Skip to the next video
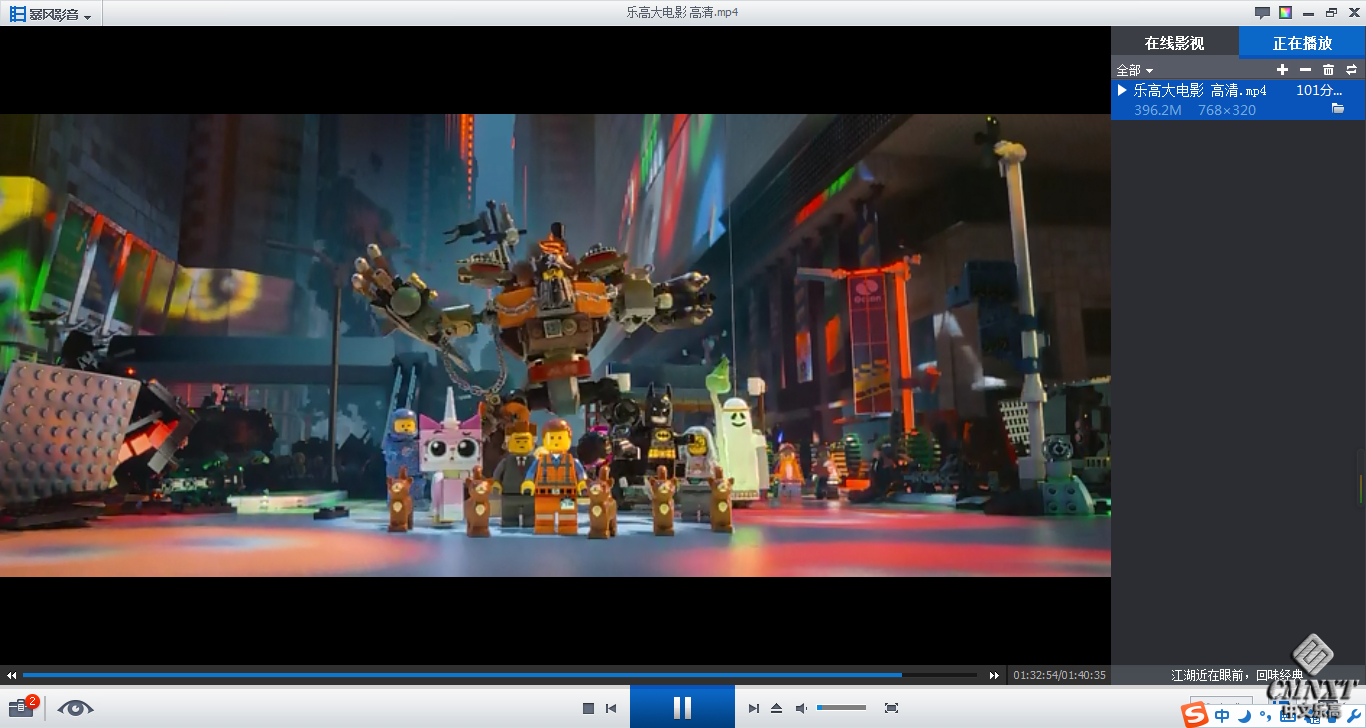Image resolution: width=1366 pixels, height=728 pixels. 754,708
